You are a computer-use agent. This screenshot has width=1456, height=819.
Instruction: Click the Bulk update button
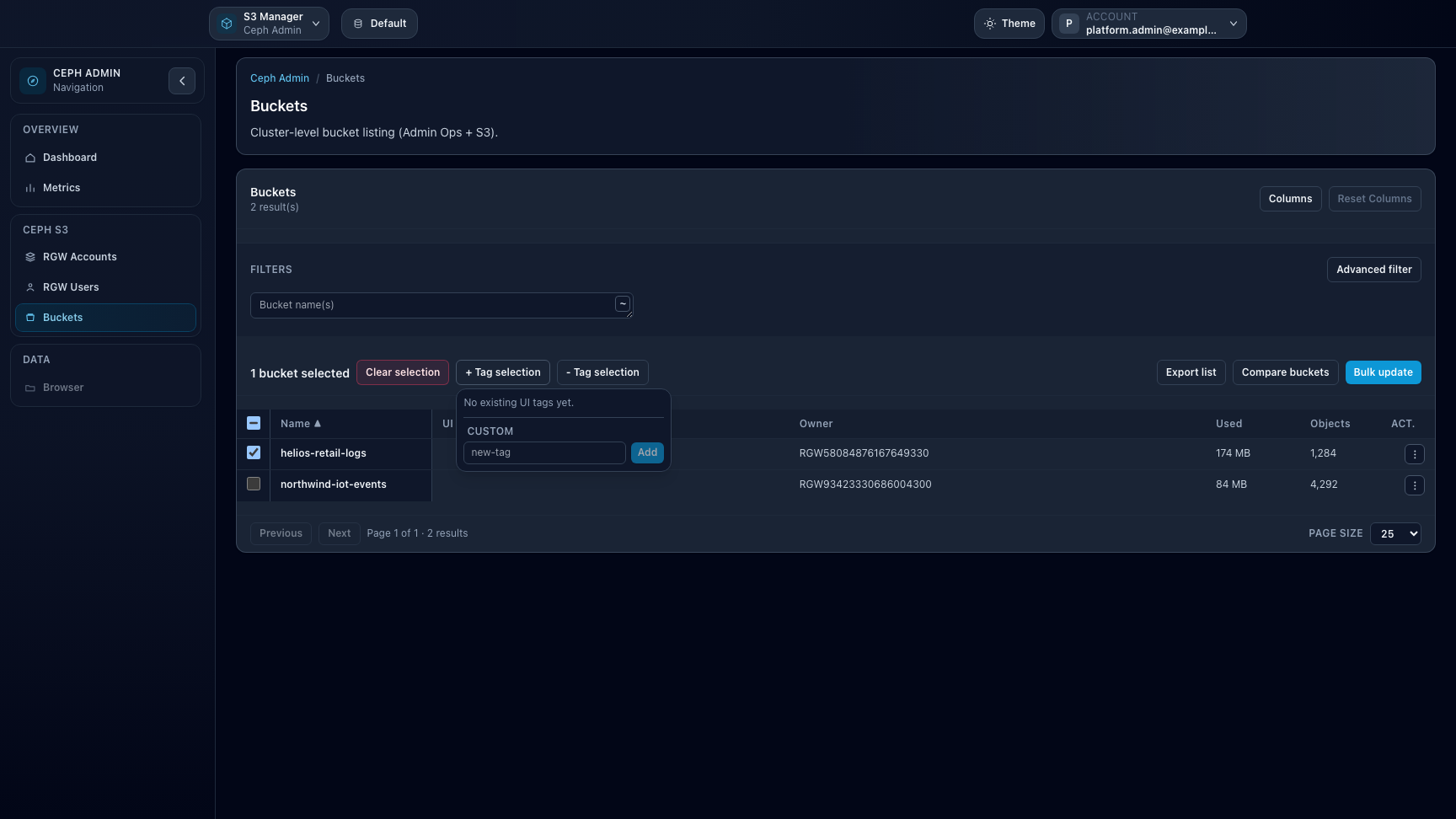click(1383, 372)
